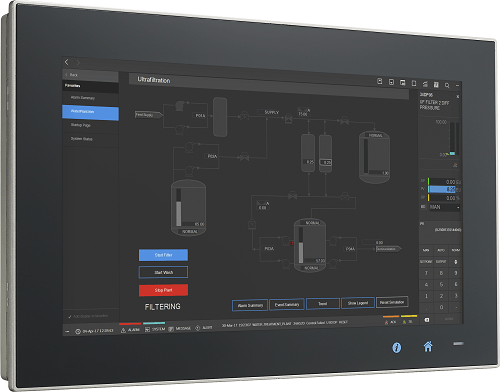Click the SETPOINT keypad button

click(426, 262)
